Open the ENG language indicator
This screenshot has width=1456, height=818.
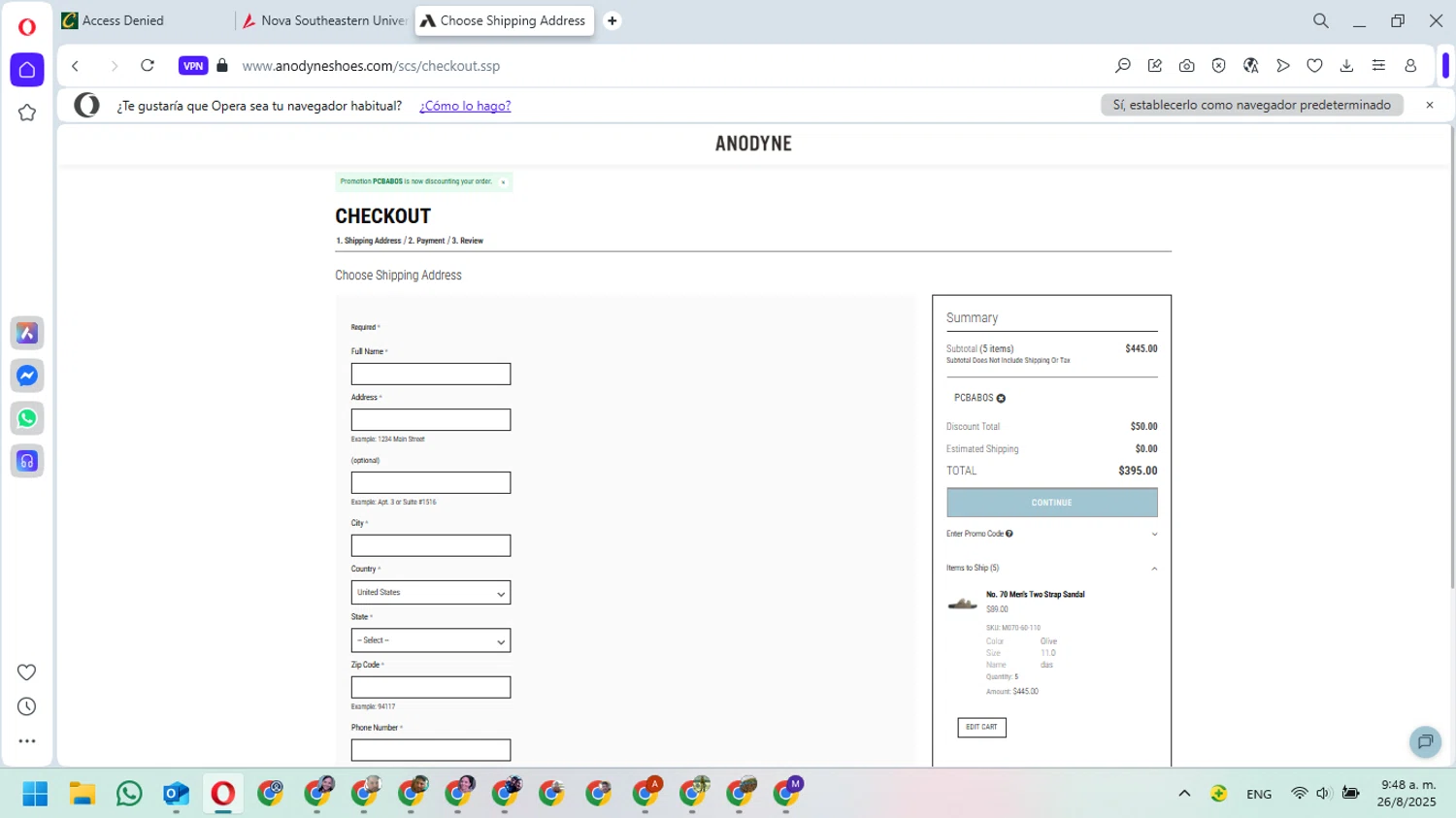(x=1259, y=794)
